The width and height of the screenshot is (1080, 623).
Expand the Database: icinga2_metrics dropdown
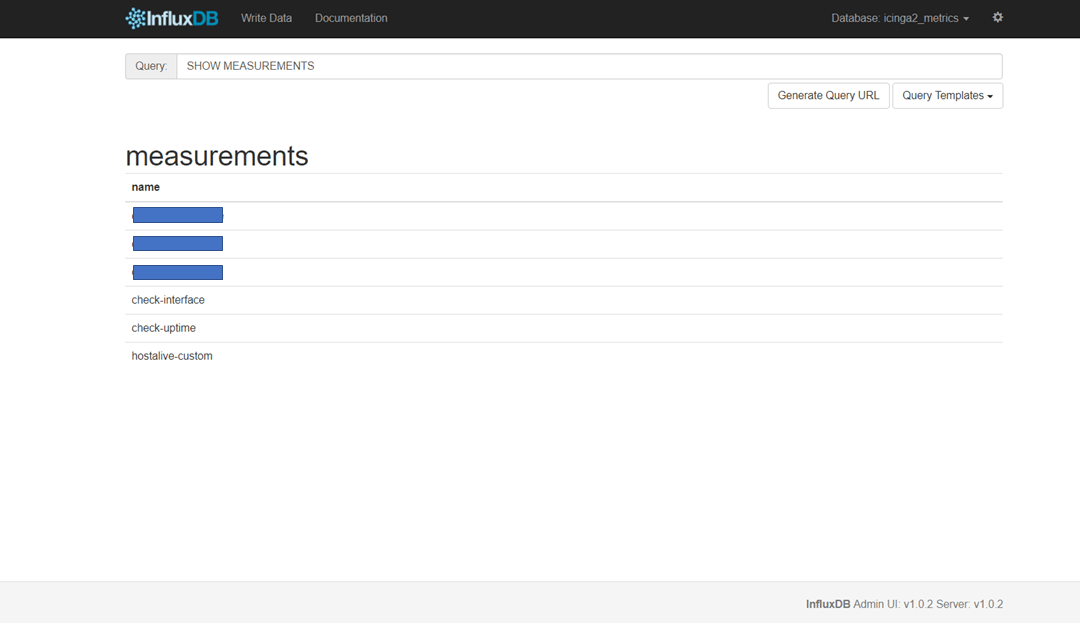click(900, 19)
